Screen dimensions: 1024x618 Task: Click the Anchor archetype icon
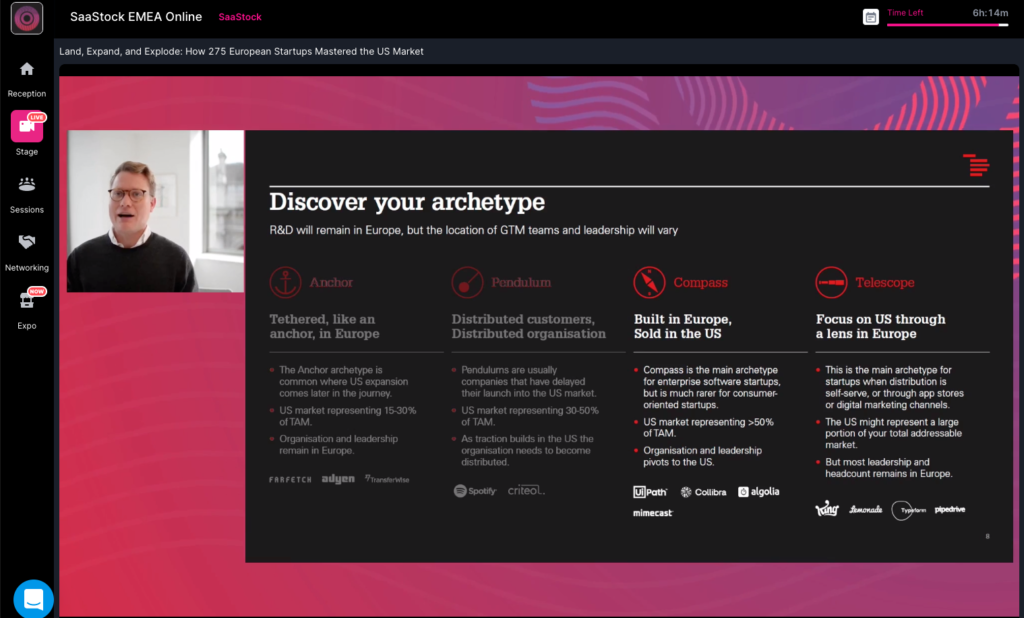[285, 283]
